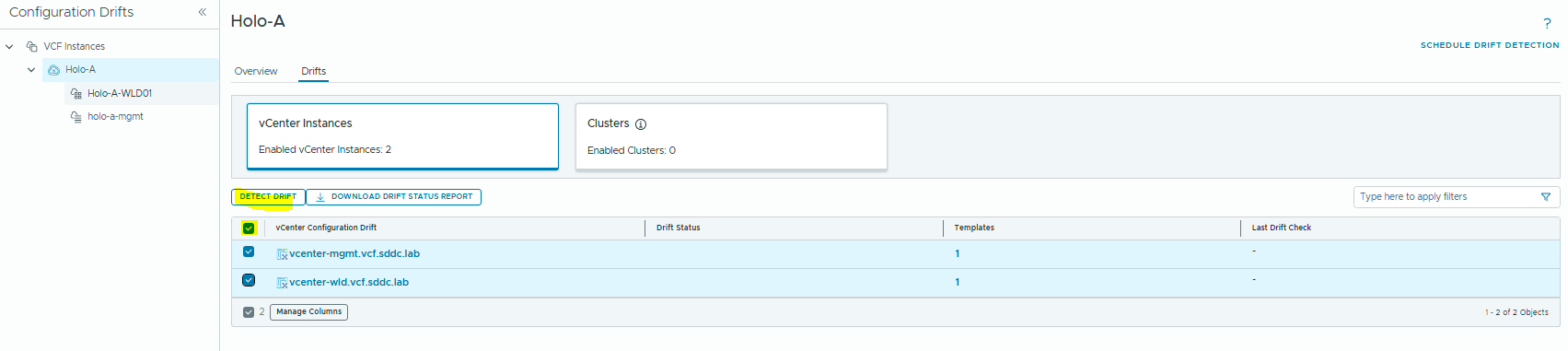Collapse the VCF Instances tree node

[10, 46]
